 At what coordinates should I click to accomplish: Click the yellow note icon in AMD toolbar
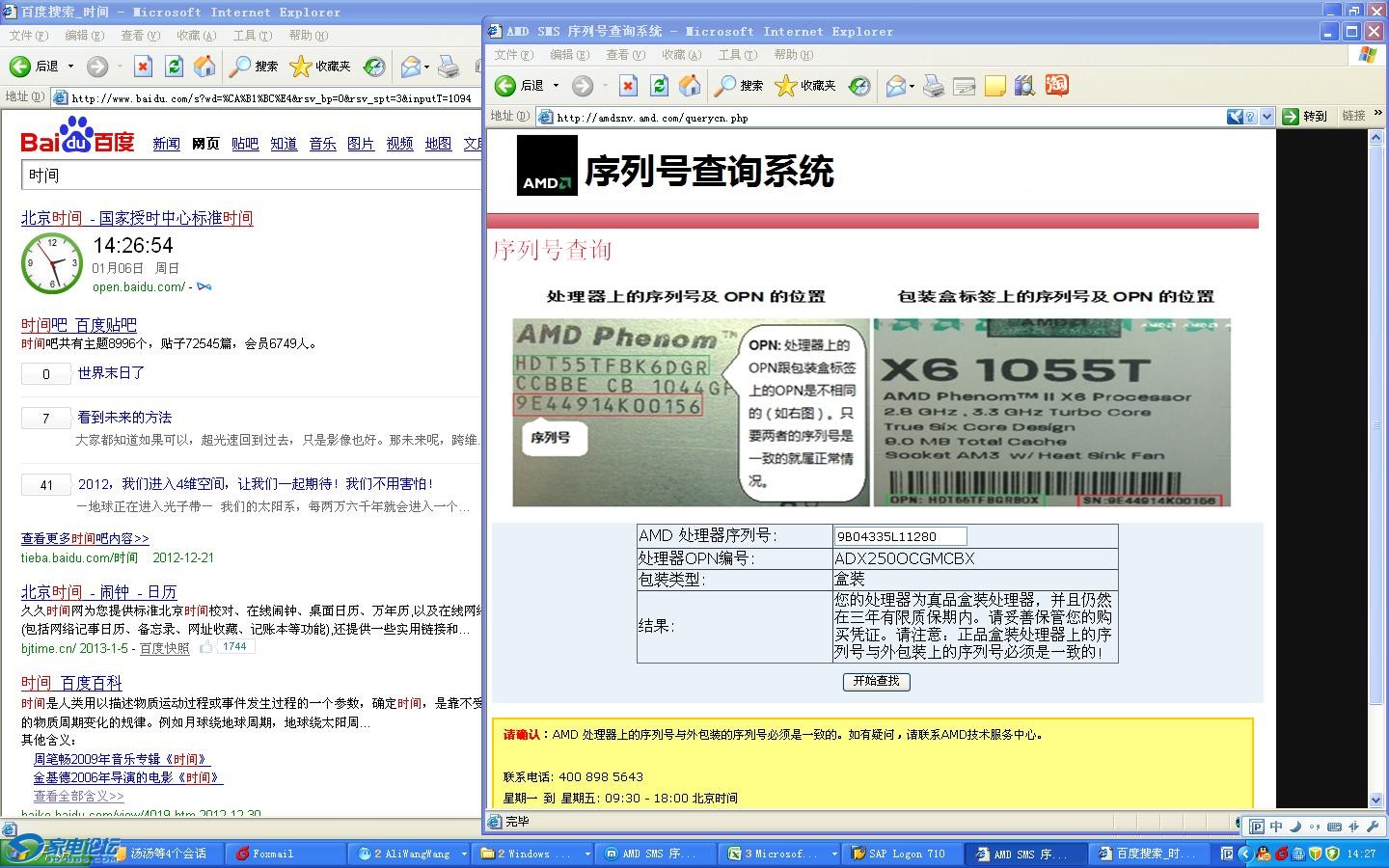pos(995,86)
